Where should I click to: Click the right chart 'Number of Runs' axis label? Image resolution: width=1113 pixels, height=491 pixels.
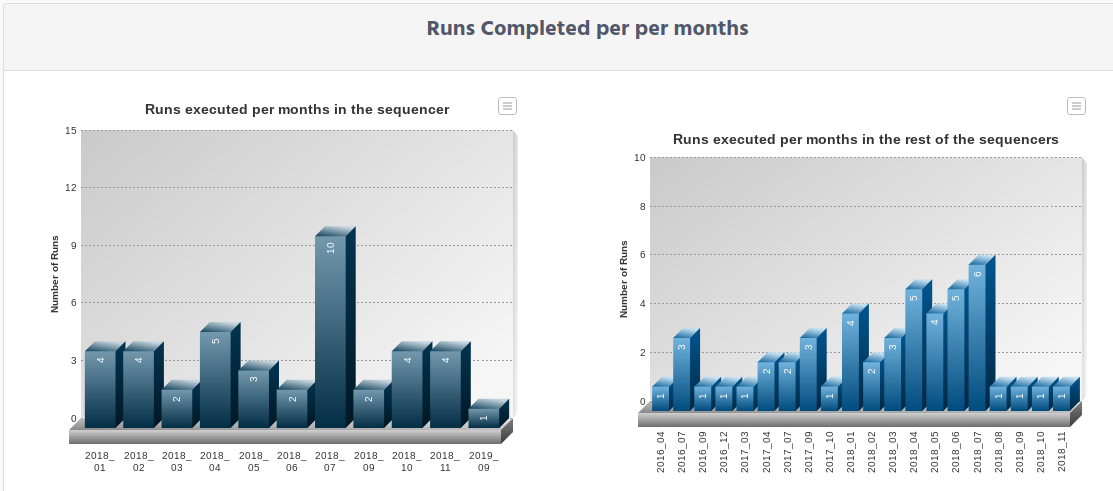pos(624,280)
